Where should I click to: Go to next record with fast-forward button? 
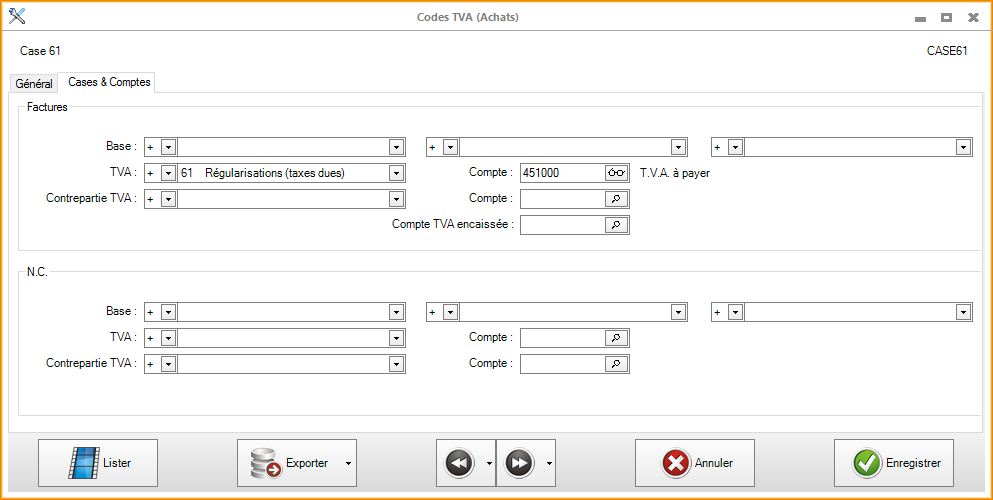pyautogui.click(x=519, y=463)
